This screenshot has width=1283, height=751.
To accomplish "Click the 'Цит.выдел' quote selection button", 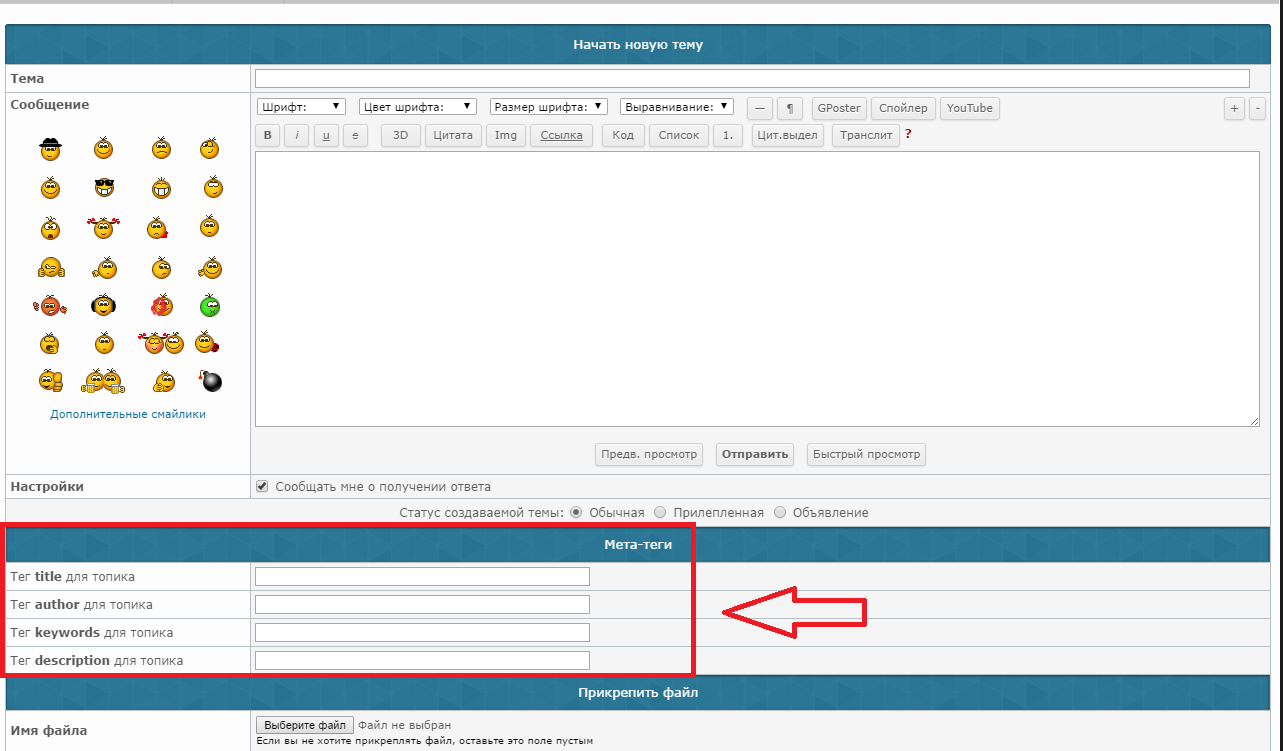I will click(788, 136).
